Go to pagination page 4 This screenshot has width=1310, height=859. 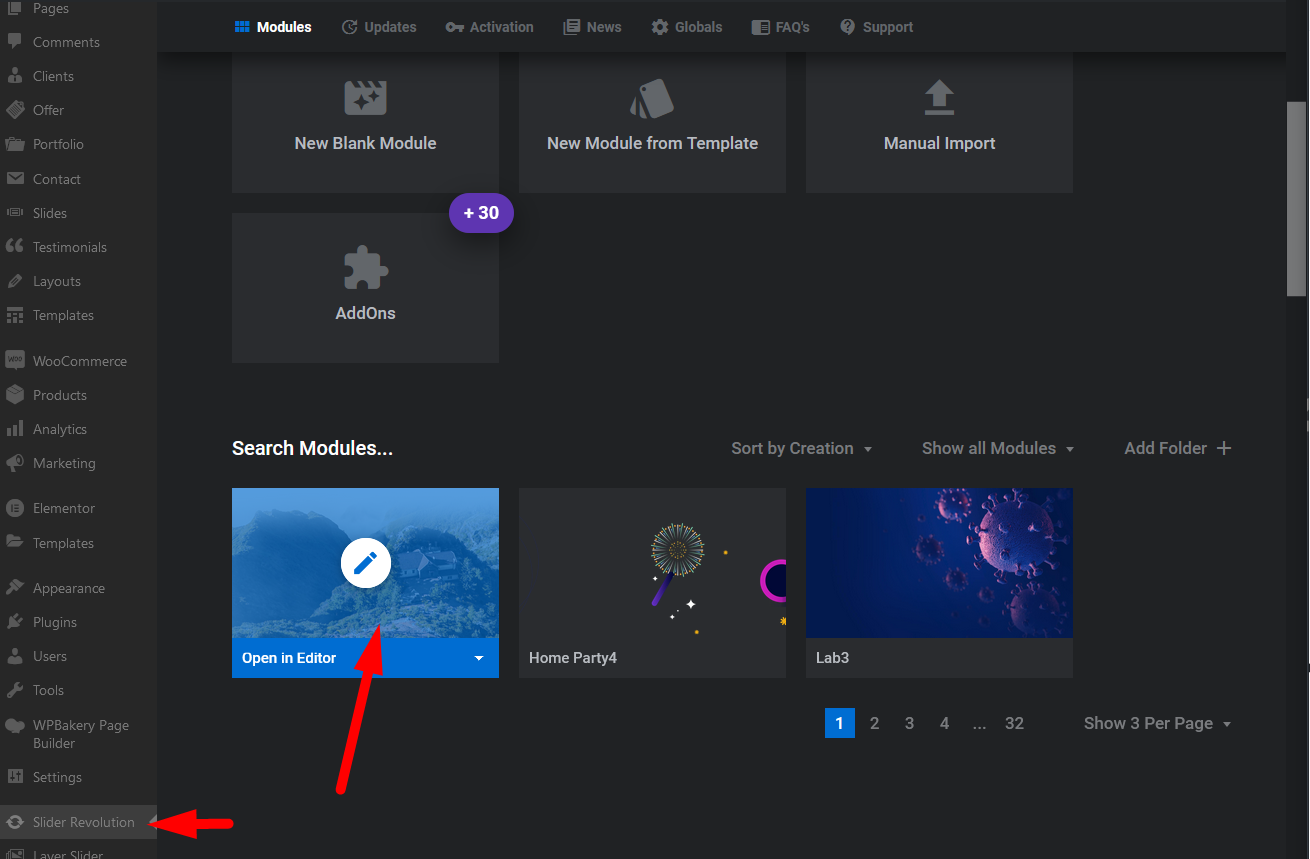pos(944,723)
